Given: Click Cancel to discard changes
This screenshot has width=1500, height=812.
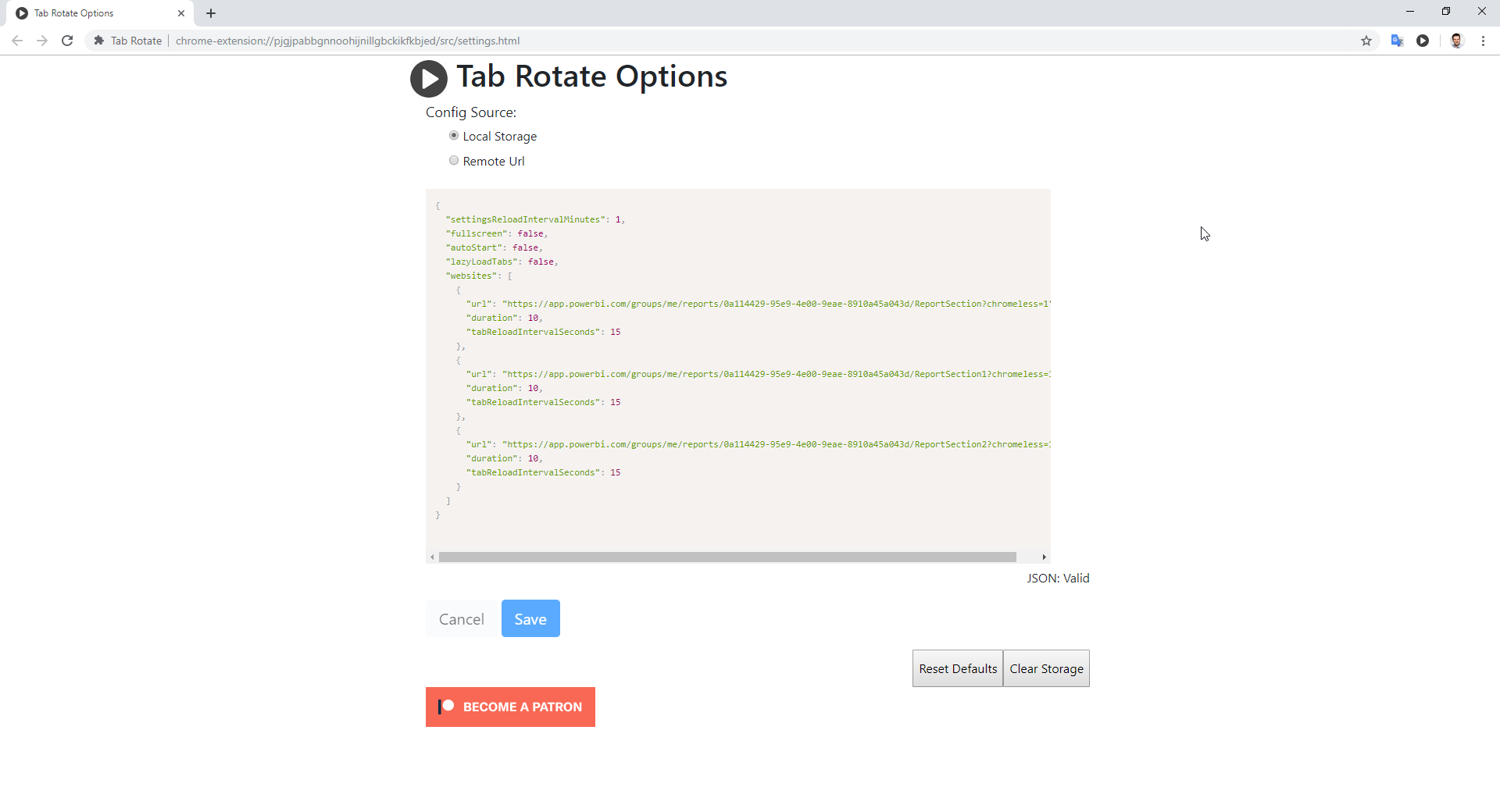Looking at the screenshot, I should coord(462,619).
